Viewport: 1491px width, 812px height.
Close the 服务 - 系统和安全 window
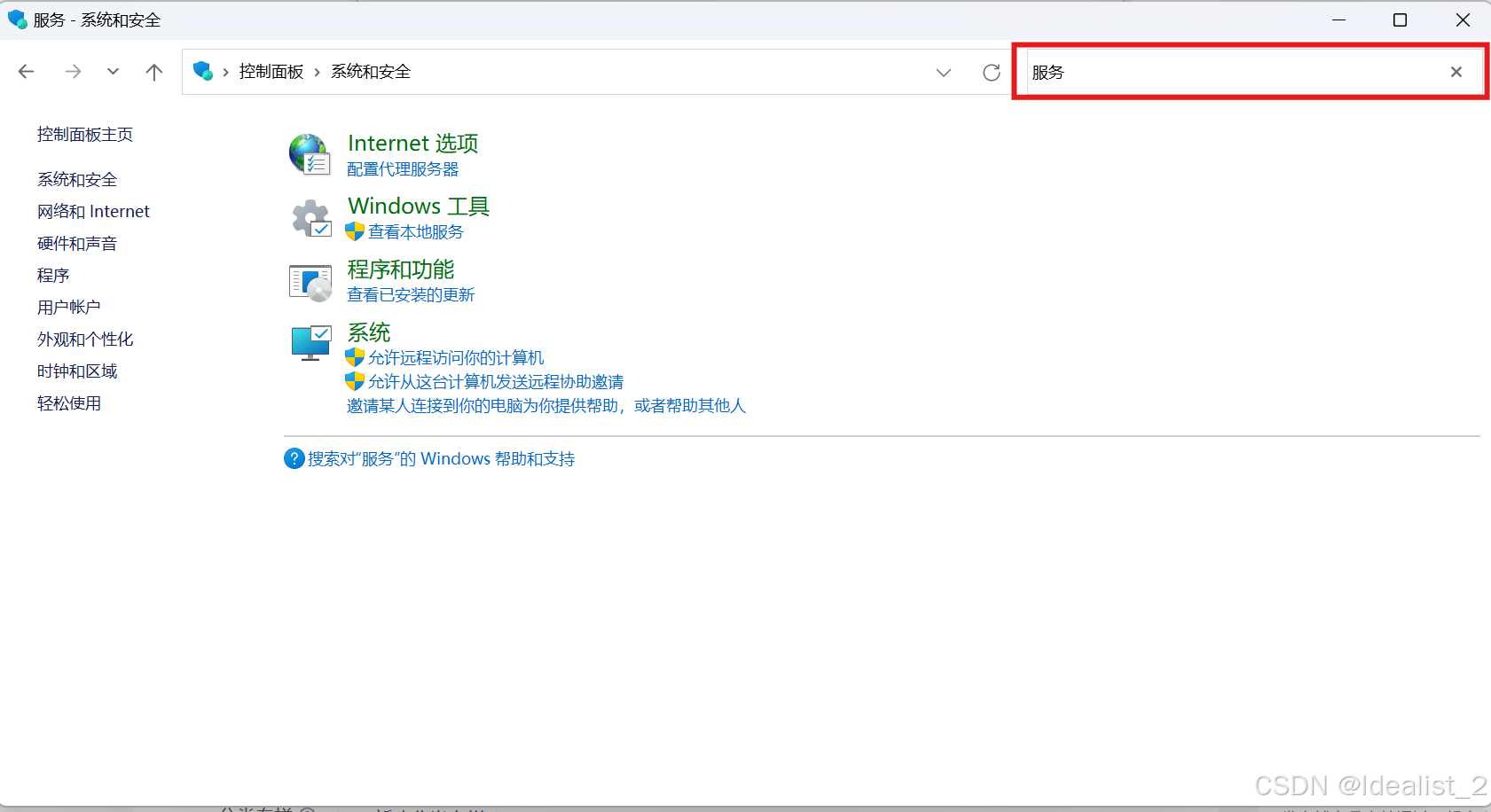point(1463,20)
